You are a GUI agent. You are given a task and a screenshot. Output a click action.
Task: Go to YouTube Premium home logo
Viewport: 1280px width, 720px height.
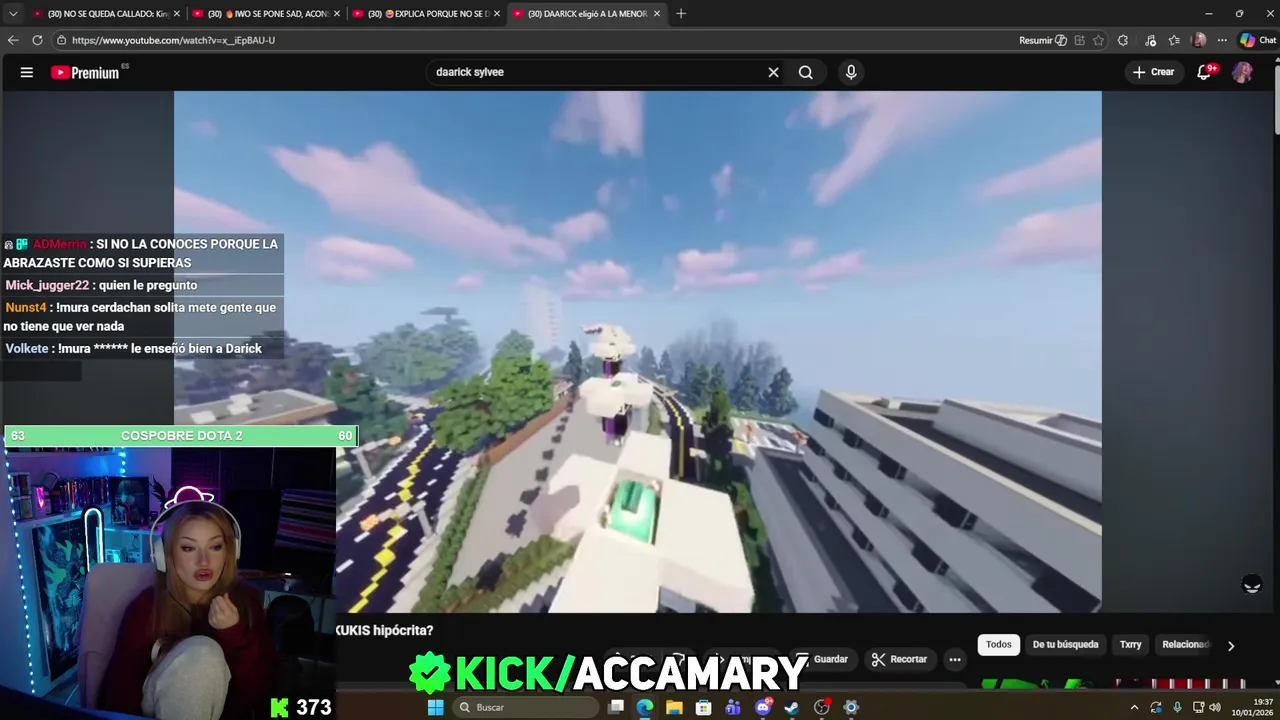[85, 72]
